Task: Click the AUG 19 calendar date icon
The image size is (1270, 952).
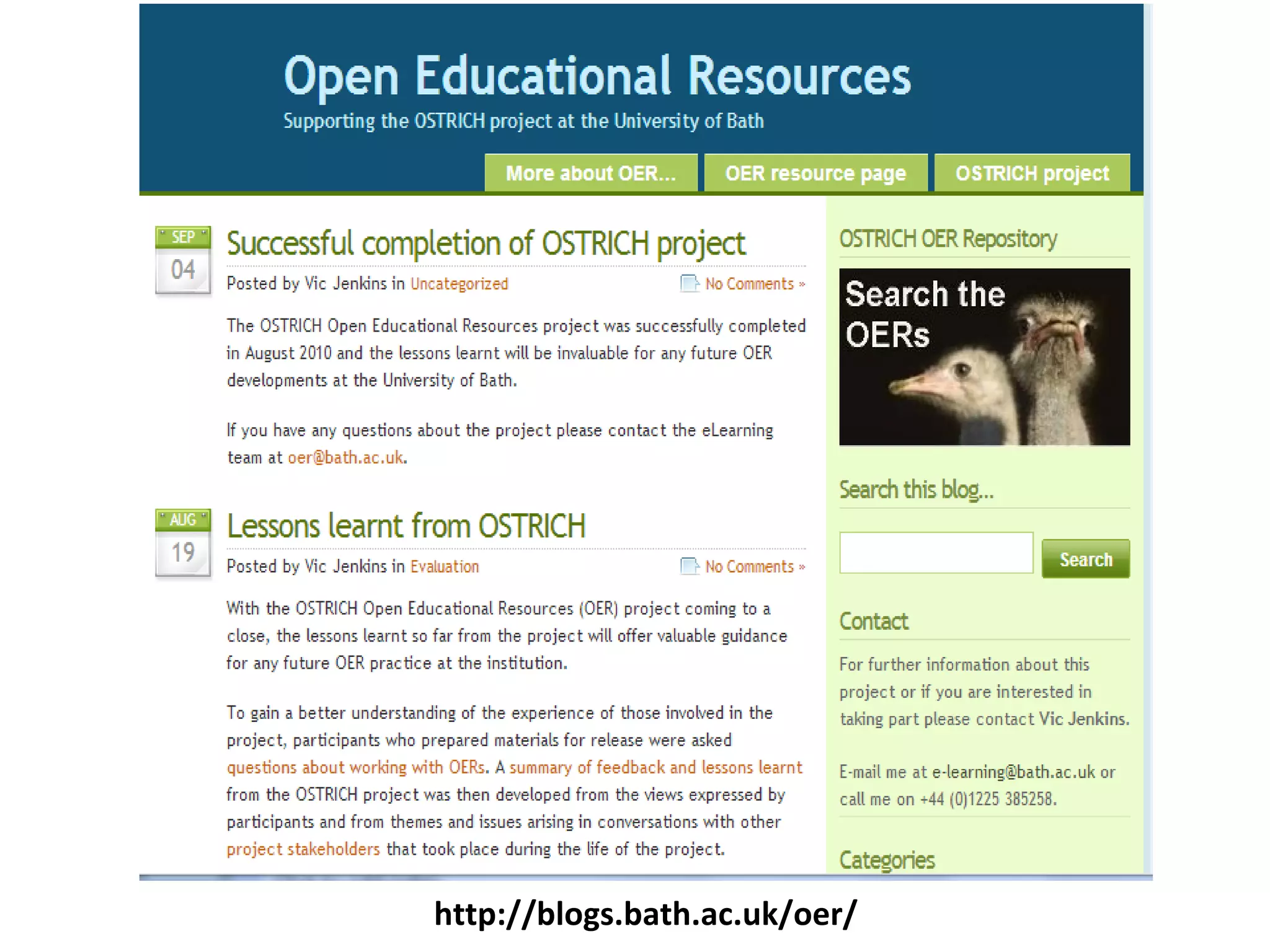Action: (183, 543)
